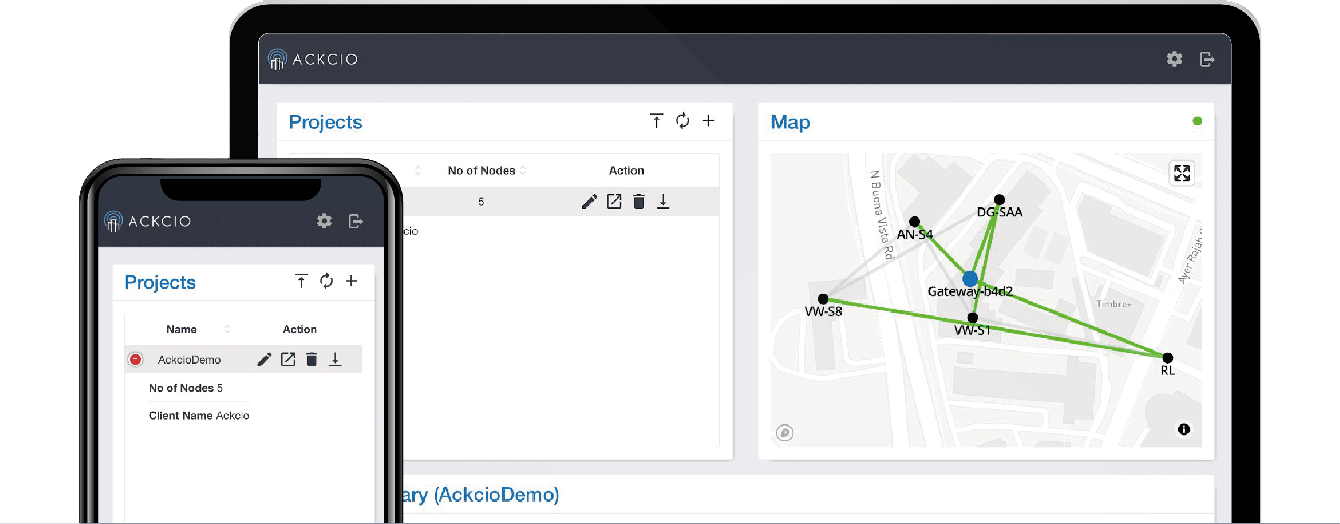This screenshot has width=1340, height=524.
Task: Select the Gateway-b4d2 node on map
Action: [x=969, y=278]
